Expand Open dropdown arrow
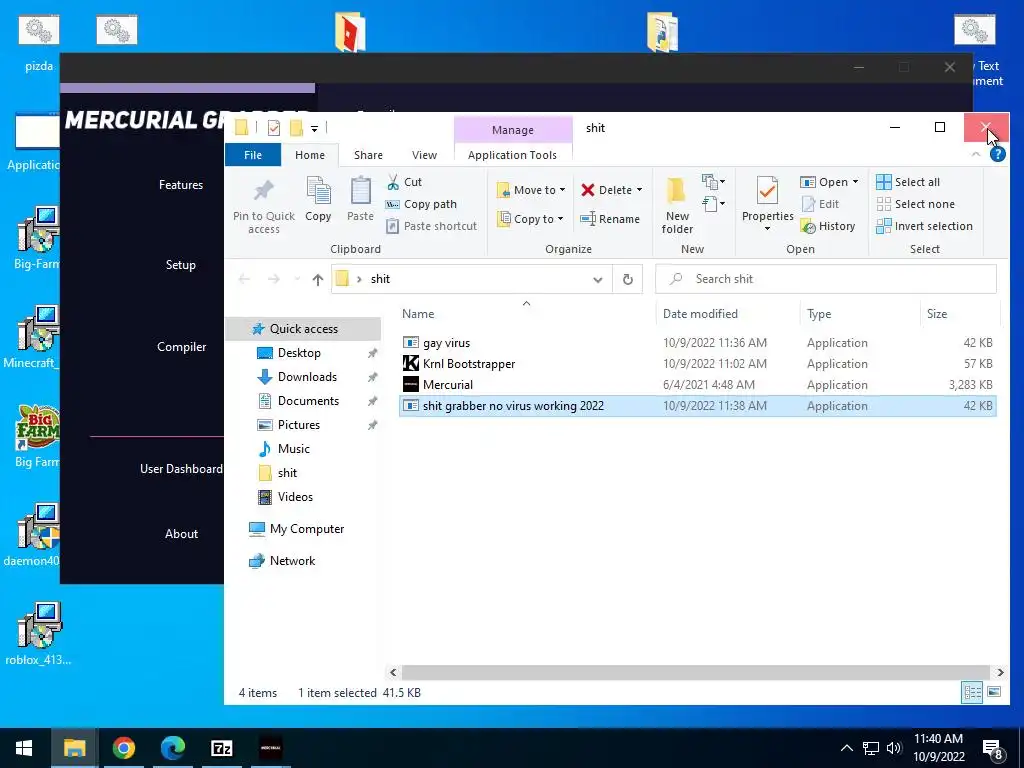Image resolution: width=1024 pixels, height=768 pixels. point(856,182)
